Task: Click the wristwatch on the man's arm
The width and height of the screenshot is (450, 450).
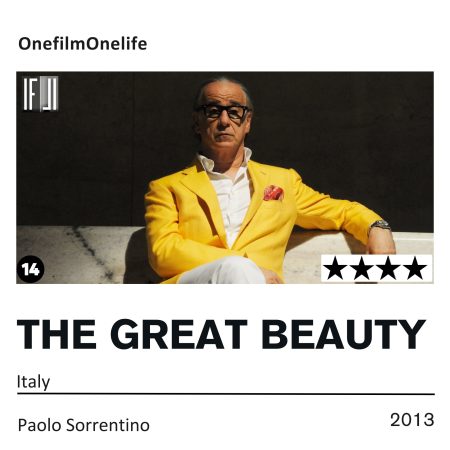Action: (381, 225)
